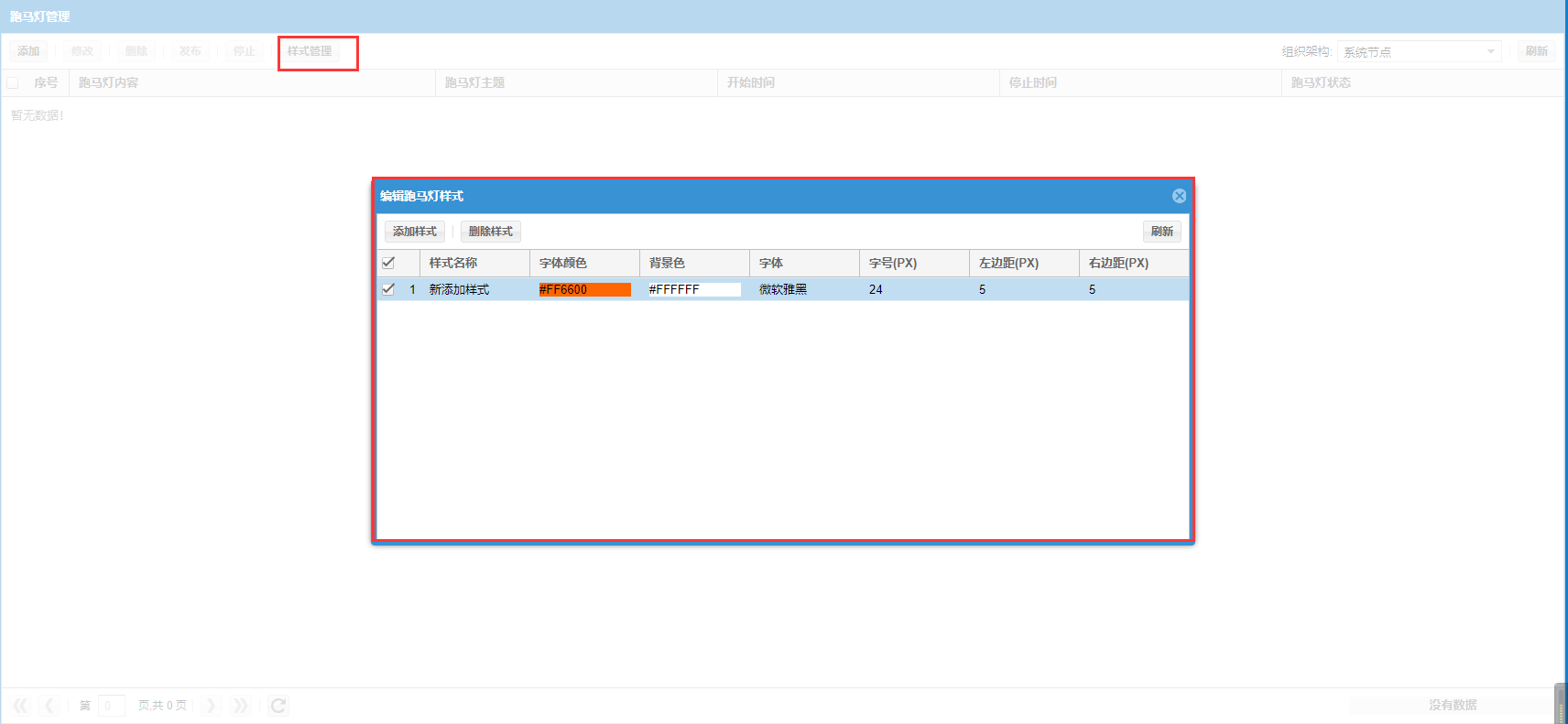
Task: Click 停止 in the main toolbar
Action: click(x=245, y=51)
